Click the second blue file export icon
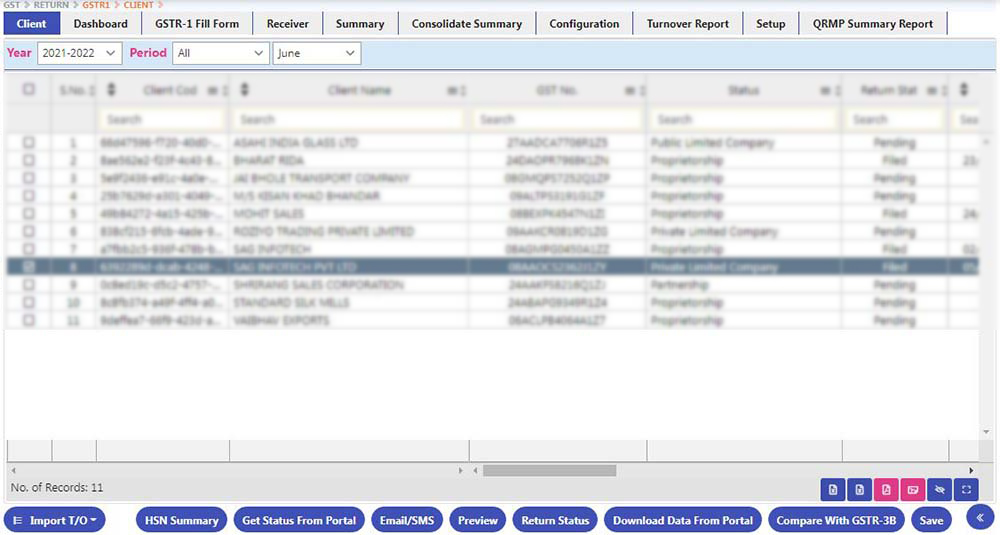Screen dimensions: 1000x535 point(858,489)
